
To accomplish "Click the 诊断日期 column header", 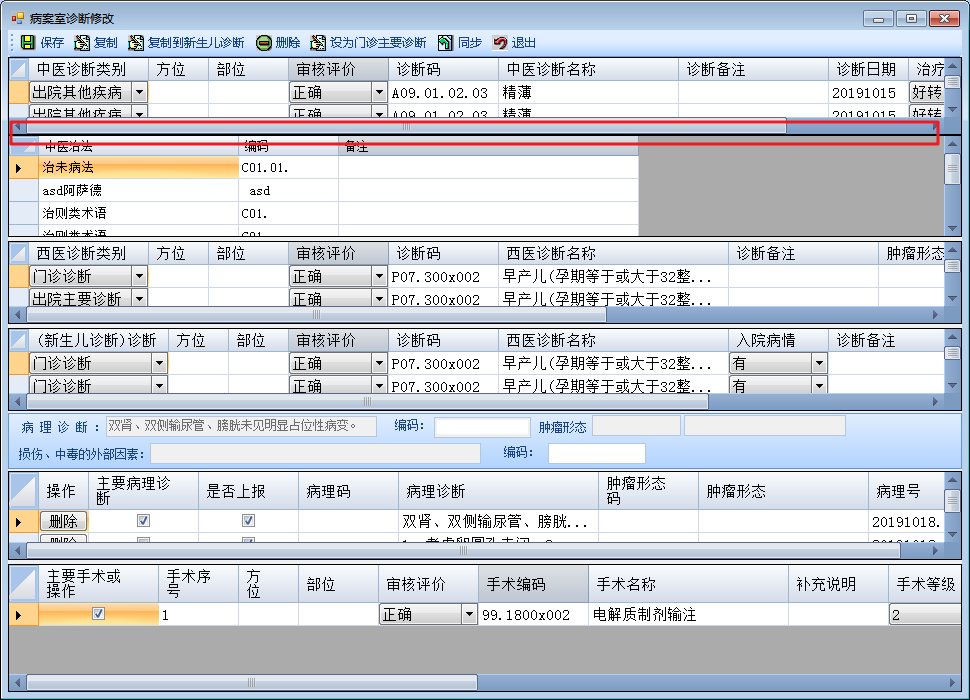I will pos(868,69).
